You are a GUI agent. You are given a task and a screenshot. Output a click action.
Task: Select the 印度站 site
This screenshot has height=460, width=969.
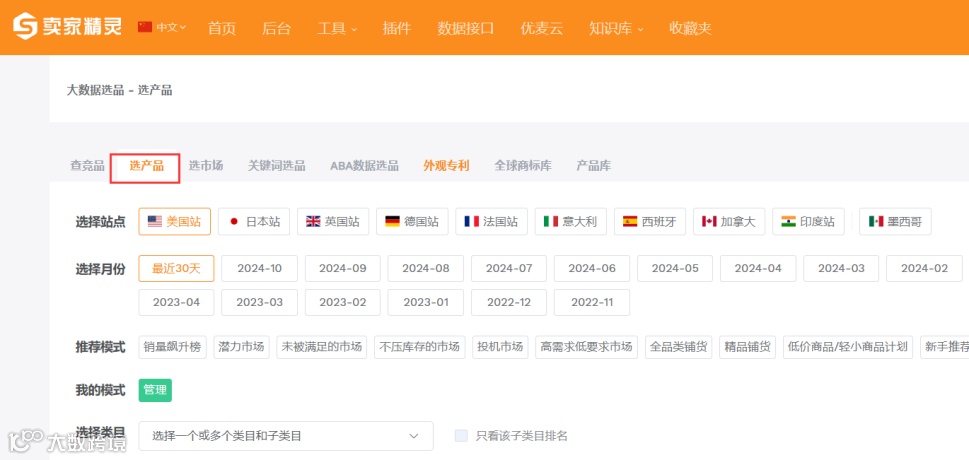click(x=808, y=221)
